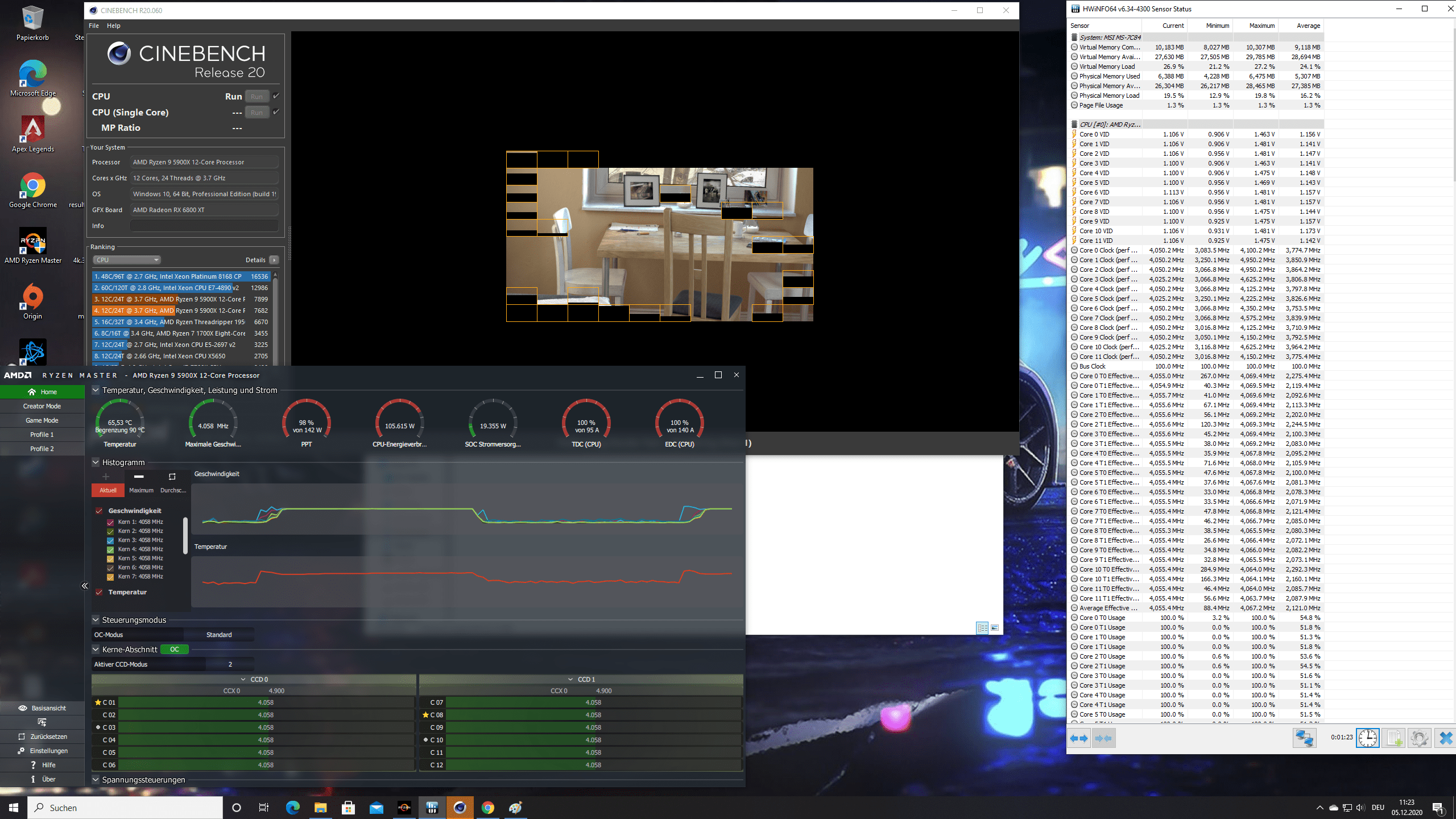Click Cinebench icon in taskbar
1456x819 pixels.
point(460,808)
